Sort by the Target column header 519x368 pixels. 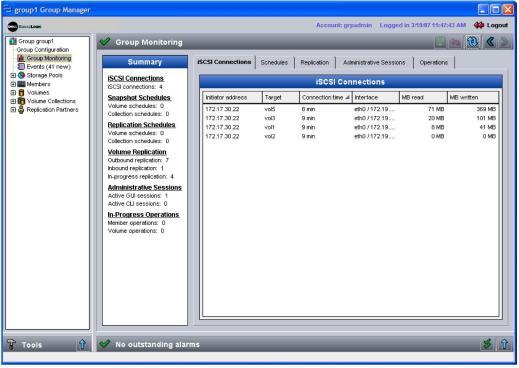pyautogui.click(x=281, y=97)
